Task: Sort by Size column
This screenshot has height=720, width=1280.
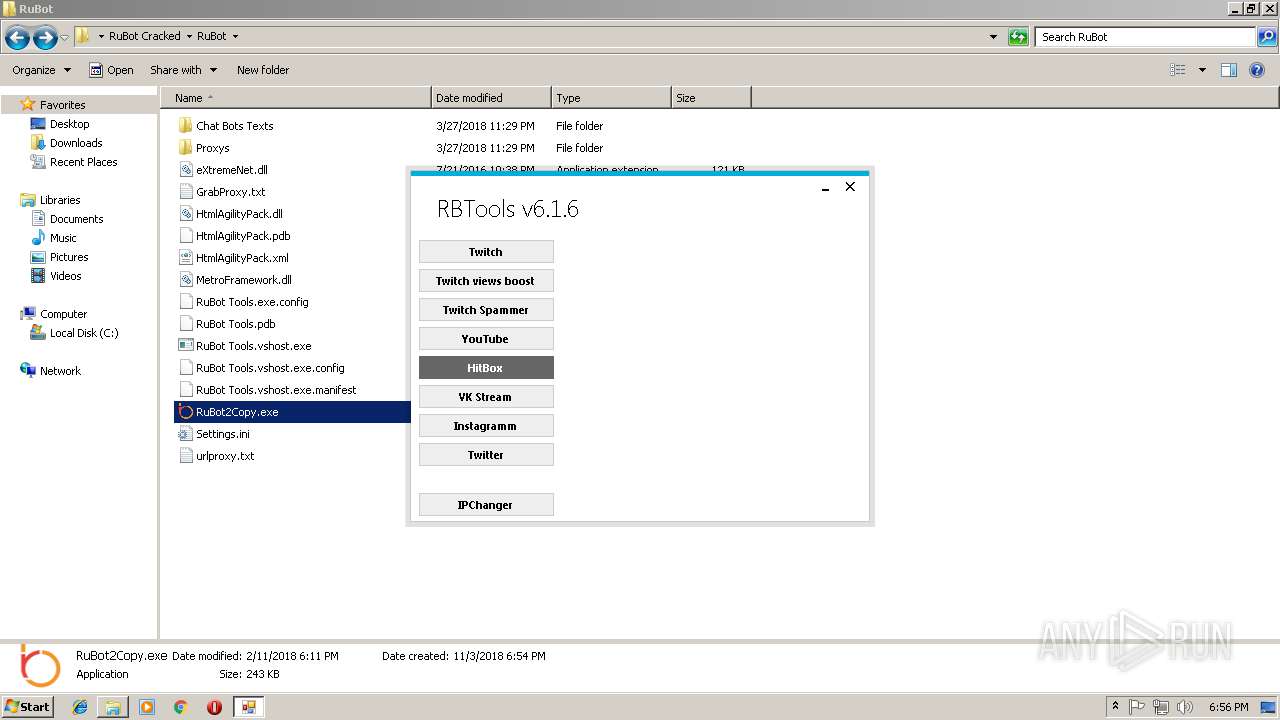Action: coord(711,98)
